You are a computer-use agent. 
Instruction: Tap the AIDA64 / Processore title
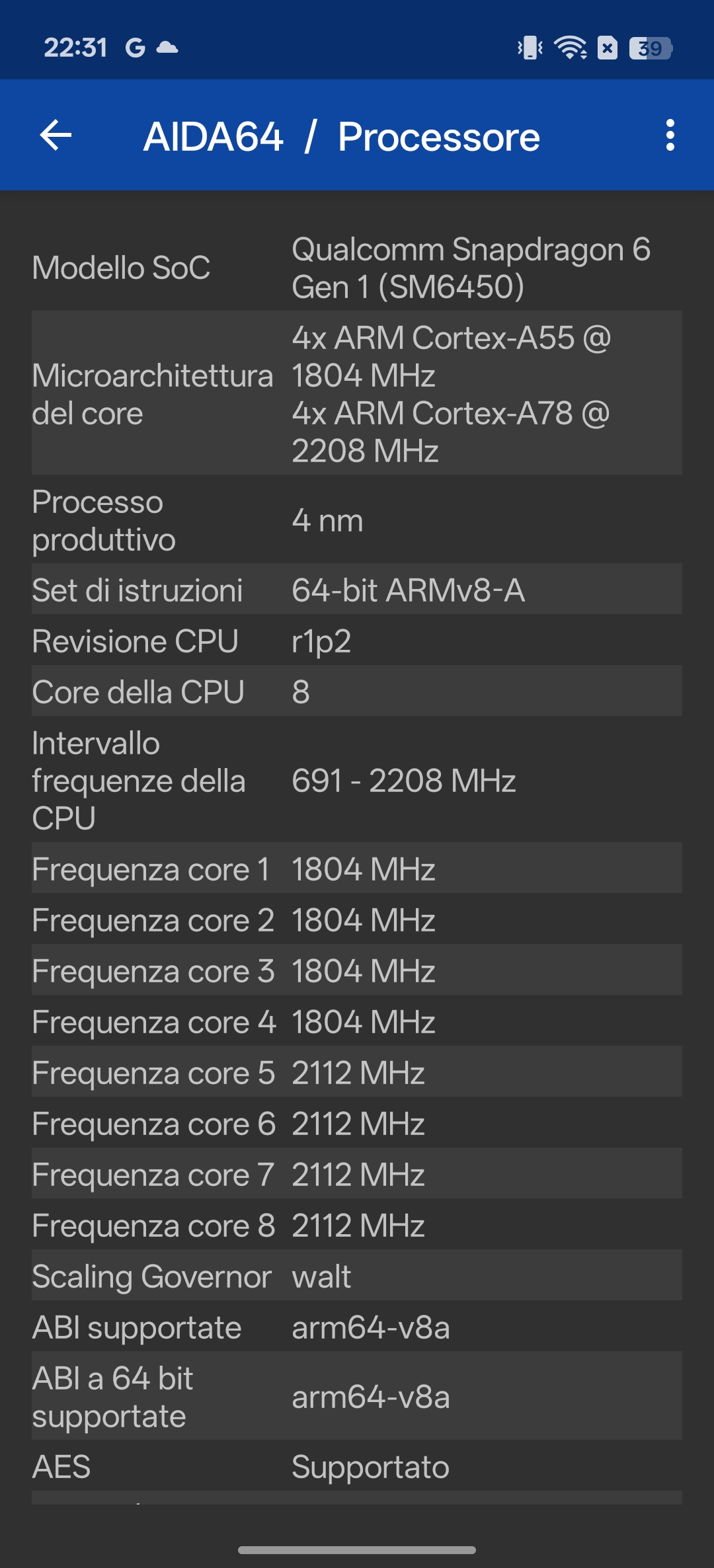tap(341, 137)
